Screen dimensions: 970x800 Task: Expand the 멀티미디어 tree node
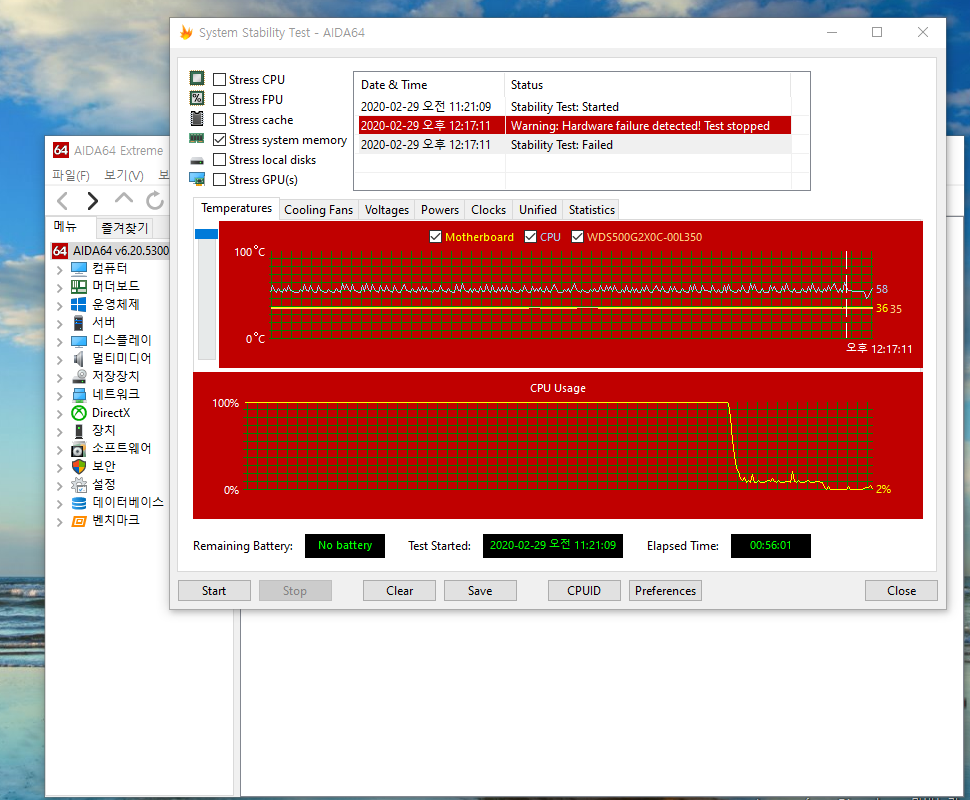(x=59, y=359)
